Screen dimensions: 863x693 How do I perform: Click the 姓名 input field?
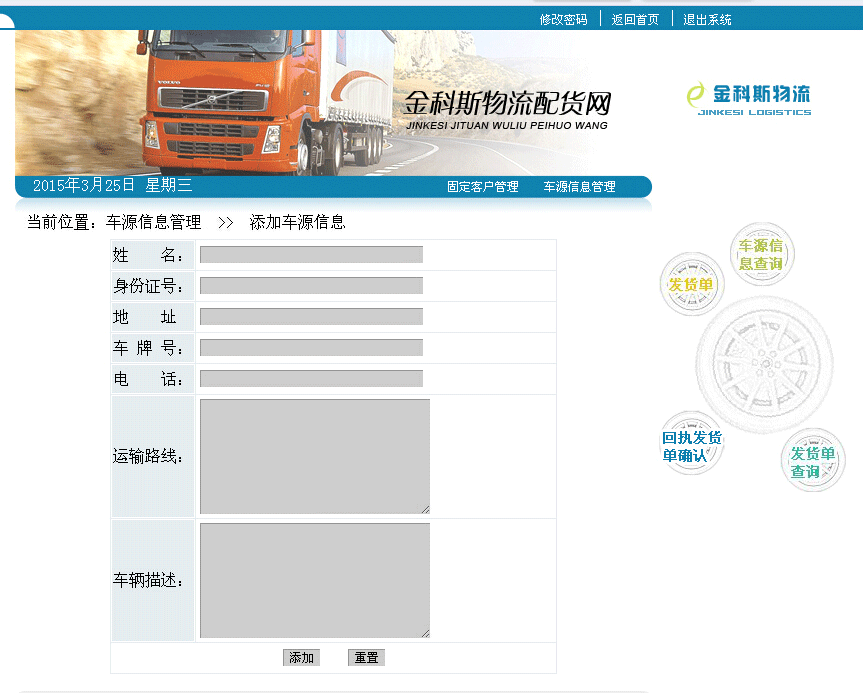point(310,254)
